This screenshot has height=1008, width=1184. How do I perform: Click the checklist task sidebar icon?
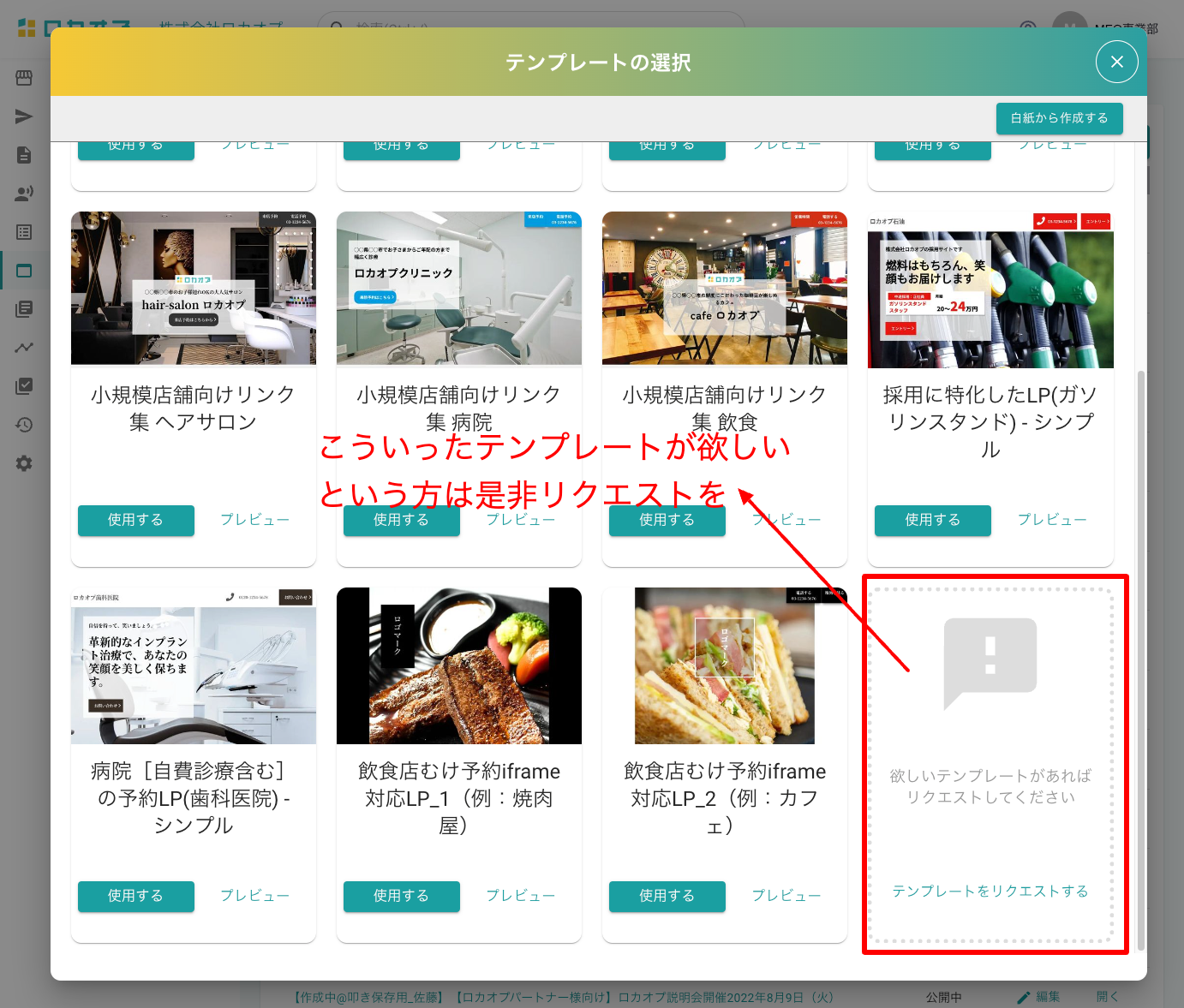[24, 386]
